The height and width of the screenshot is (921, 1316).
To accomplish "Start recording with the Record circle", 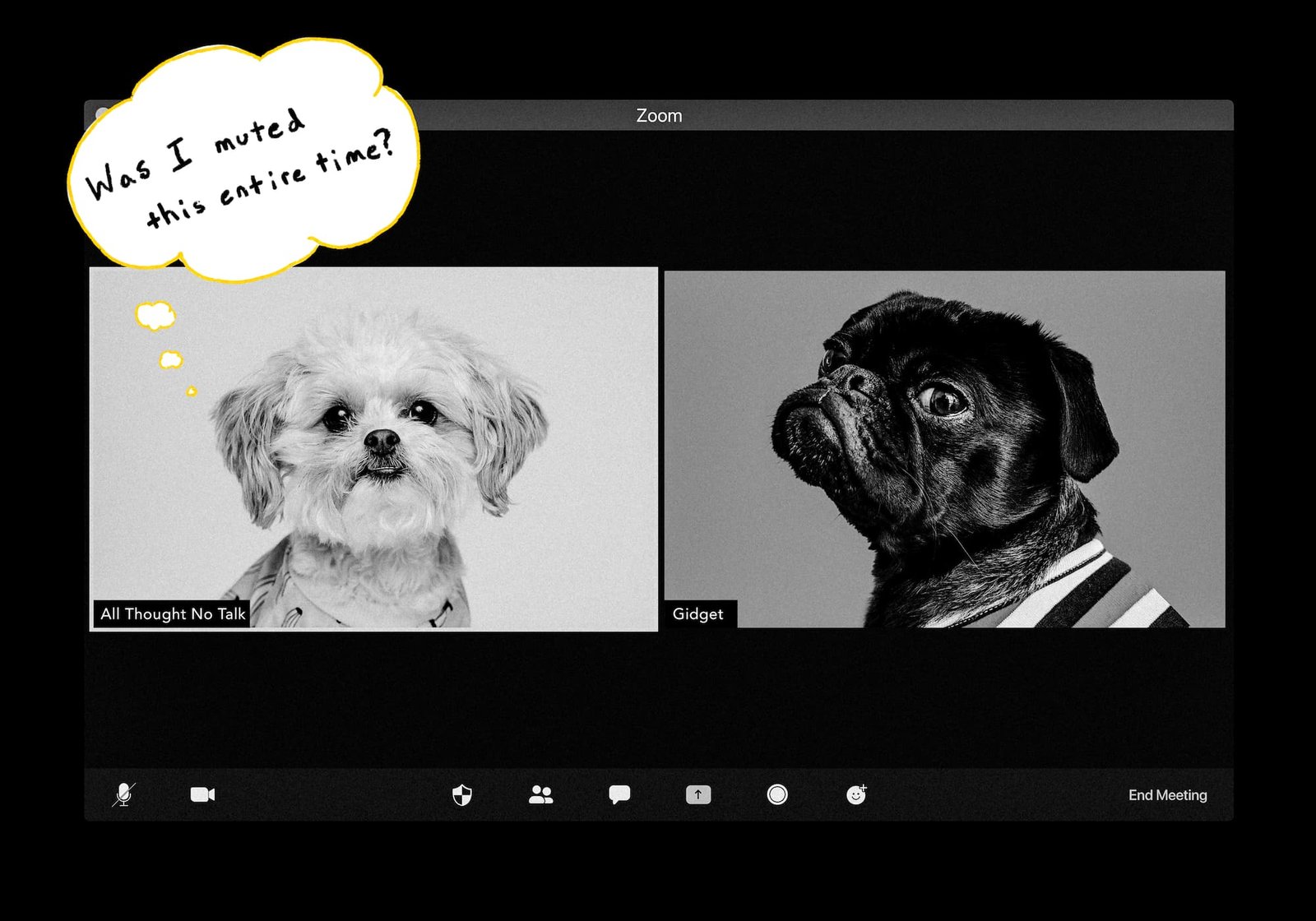I will tap(777, 794).
